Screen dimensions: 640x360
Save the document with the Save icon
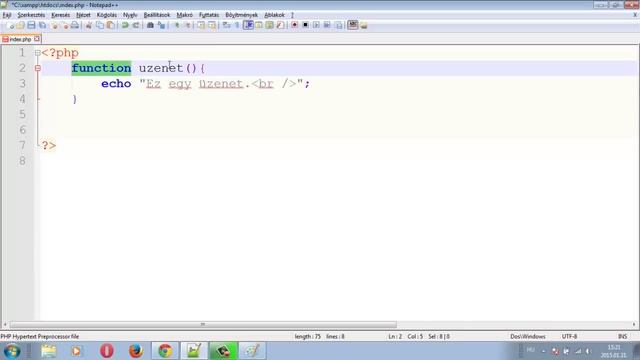pyautogui.click(x=31, y=25)
